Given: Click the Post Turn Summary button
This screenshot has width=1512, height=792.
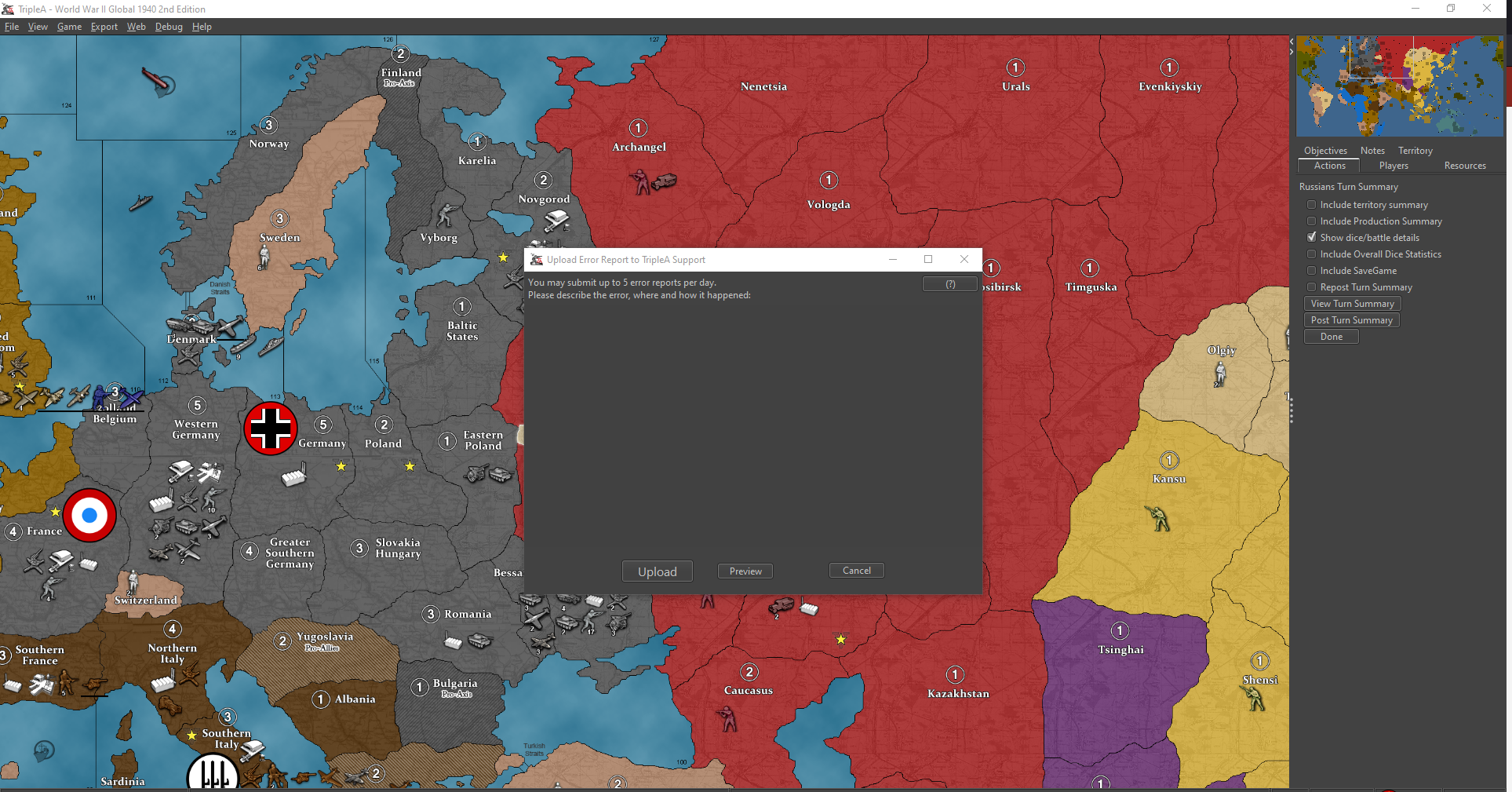Looking at the screenshot, I should [x=1351, y=320].
